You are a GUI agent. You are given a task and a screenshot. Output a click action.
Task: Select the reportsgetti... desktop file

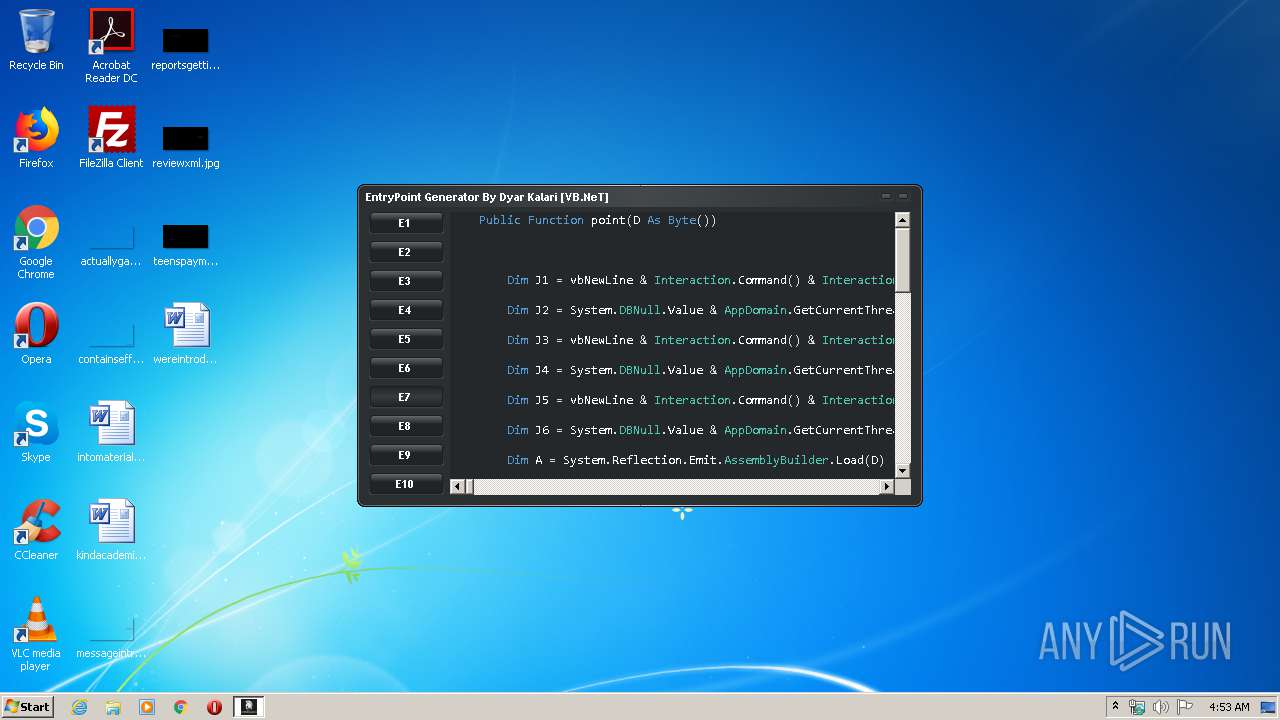click(185, 48)
